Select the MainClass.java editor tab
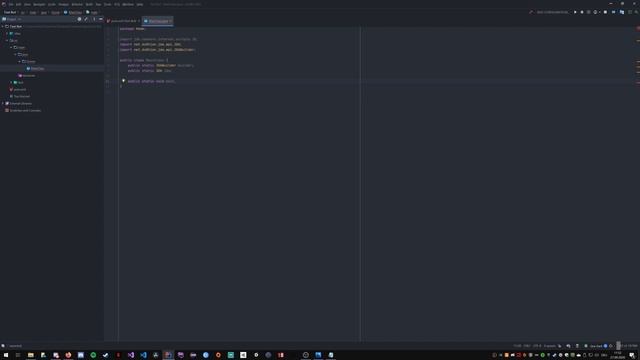The height and width of the screenshot is (360, 640). click(x=158, y=21)
